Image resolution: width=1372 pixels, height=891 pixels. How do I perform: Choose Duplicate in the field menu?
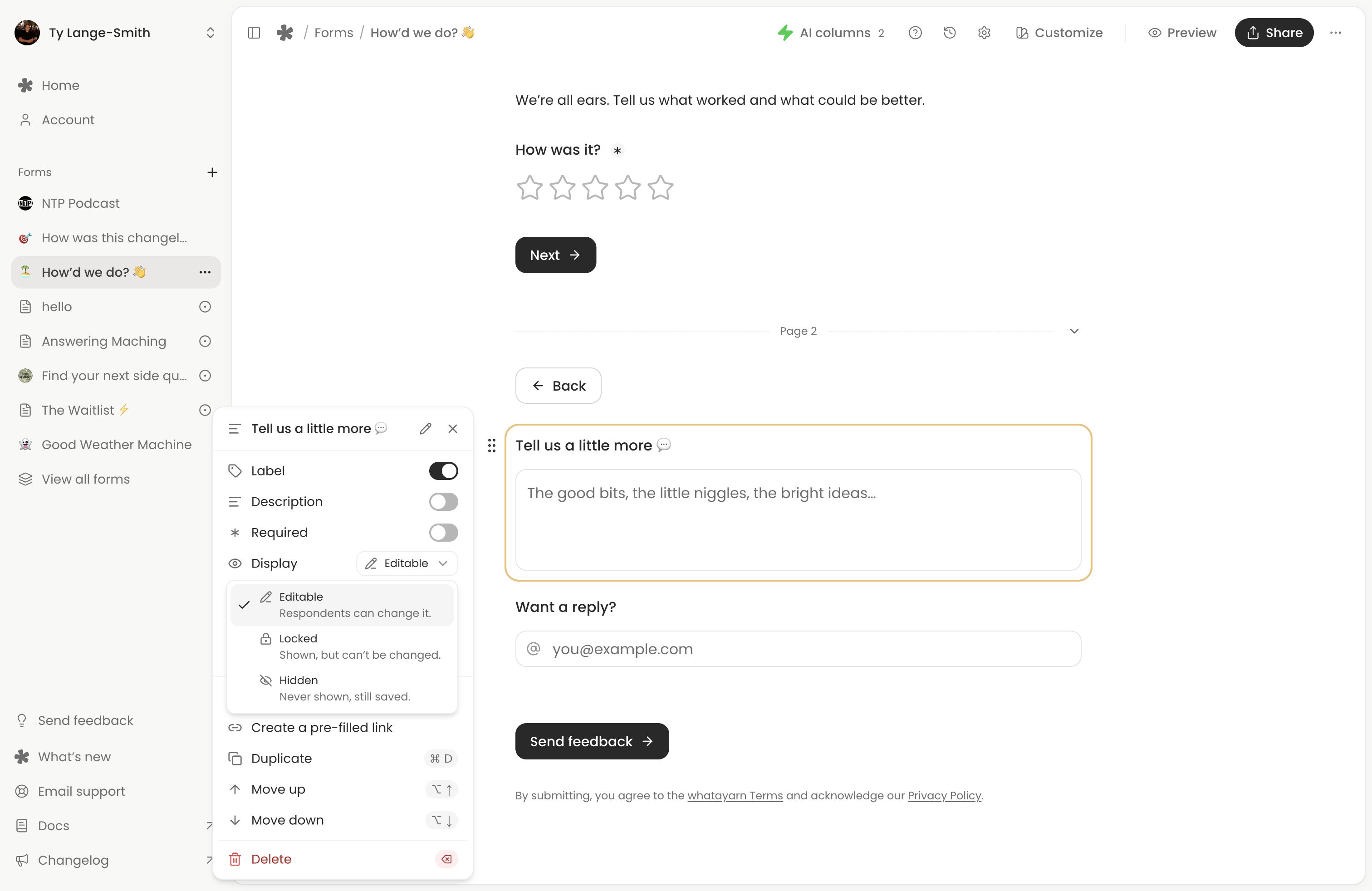coord(343,759)
